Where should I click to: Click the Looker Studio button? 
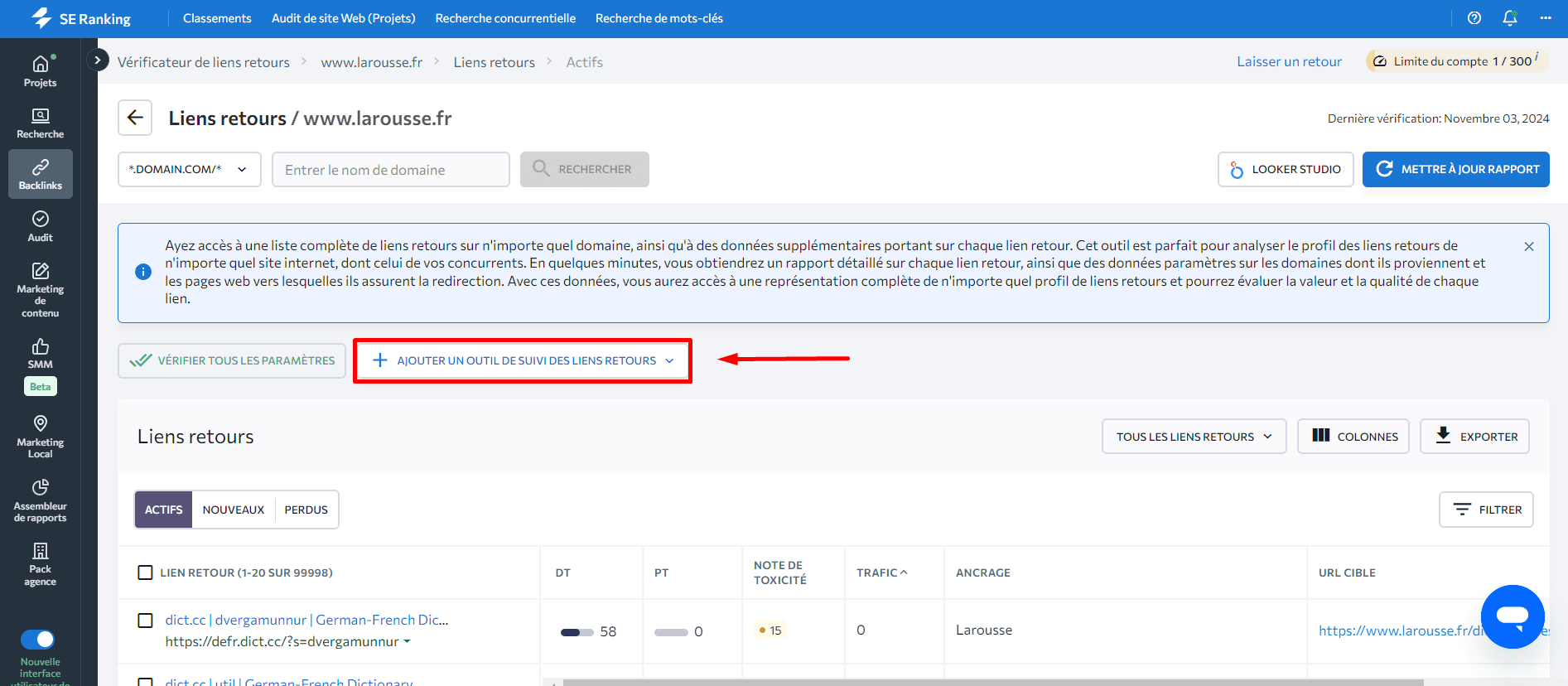click(x=1286, y=169)
